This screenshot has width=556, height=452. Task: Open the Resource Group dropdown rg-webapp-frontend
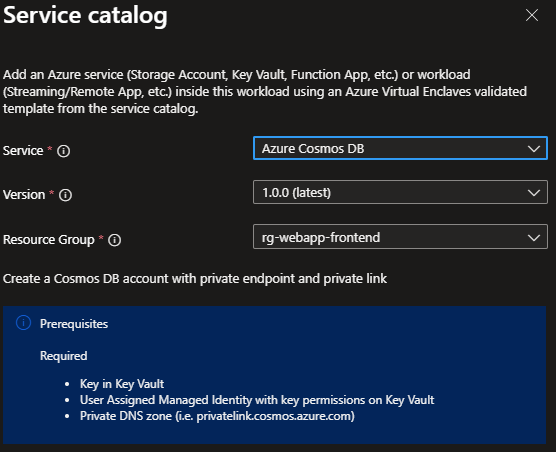[x=400, y=237]
